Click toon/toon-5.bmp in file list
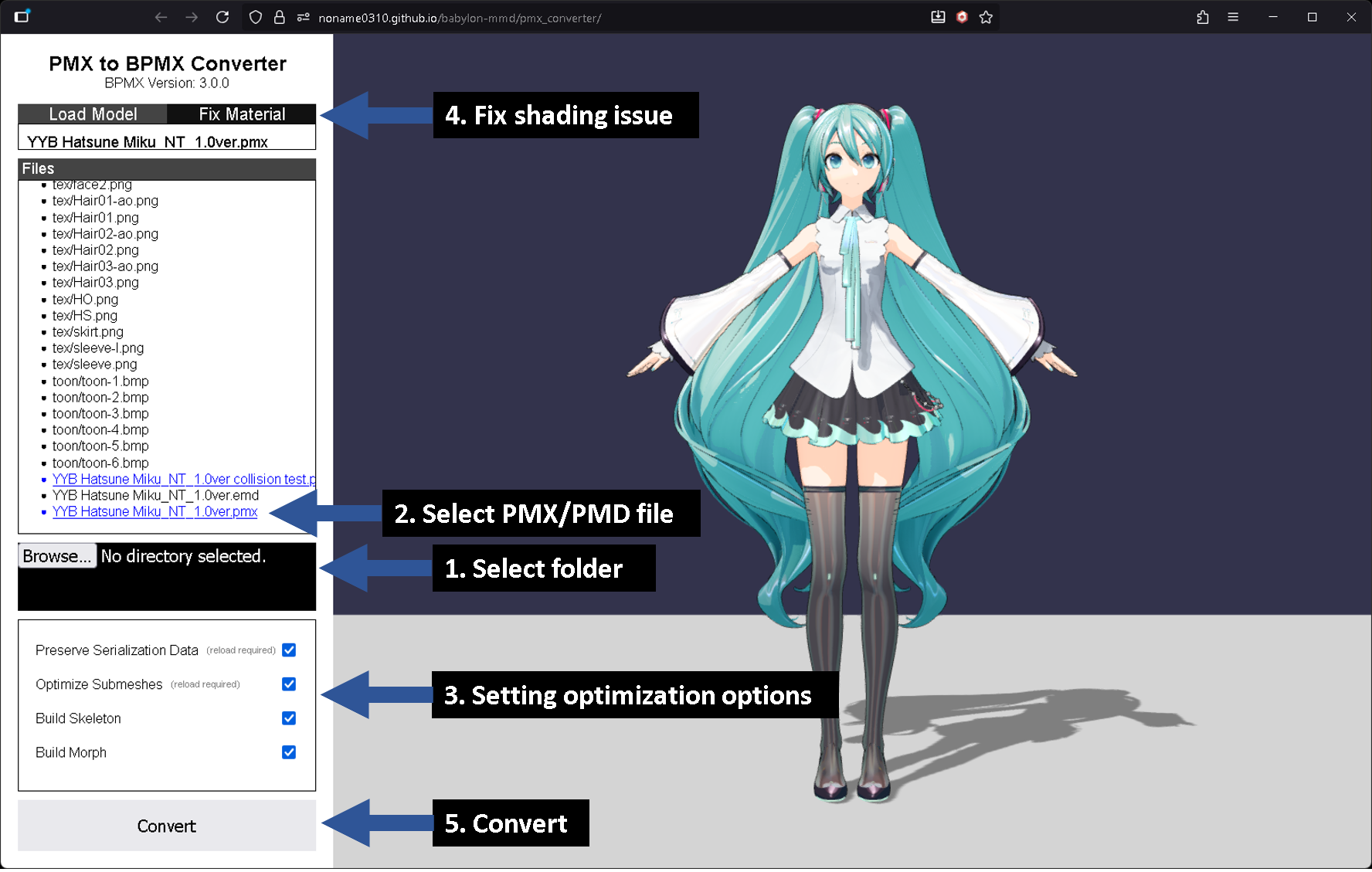The image size is (1372, 872). coord(100,446)
